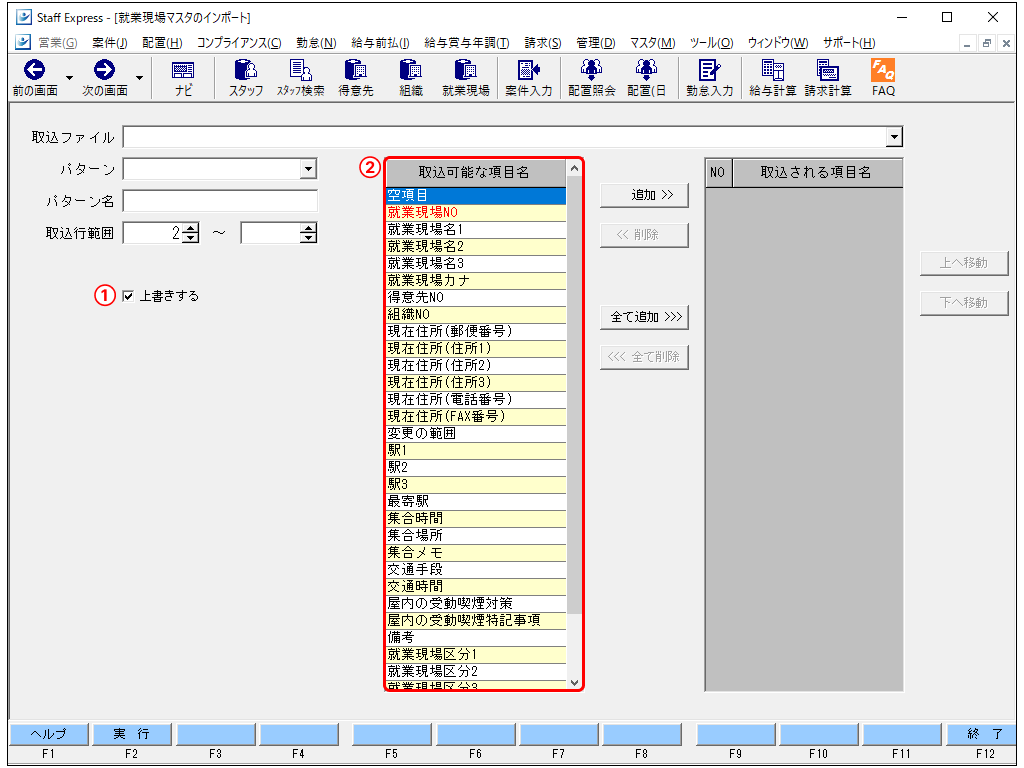Select 交通手段 in the item list
Image resolution: width=1024 pixels, height=768 pixels.
(476, 569)
